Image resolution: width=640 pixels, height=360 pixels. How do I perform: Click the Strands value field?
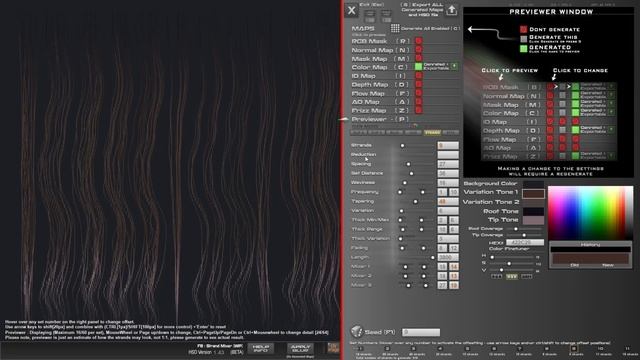click(x=448, y=145)
